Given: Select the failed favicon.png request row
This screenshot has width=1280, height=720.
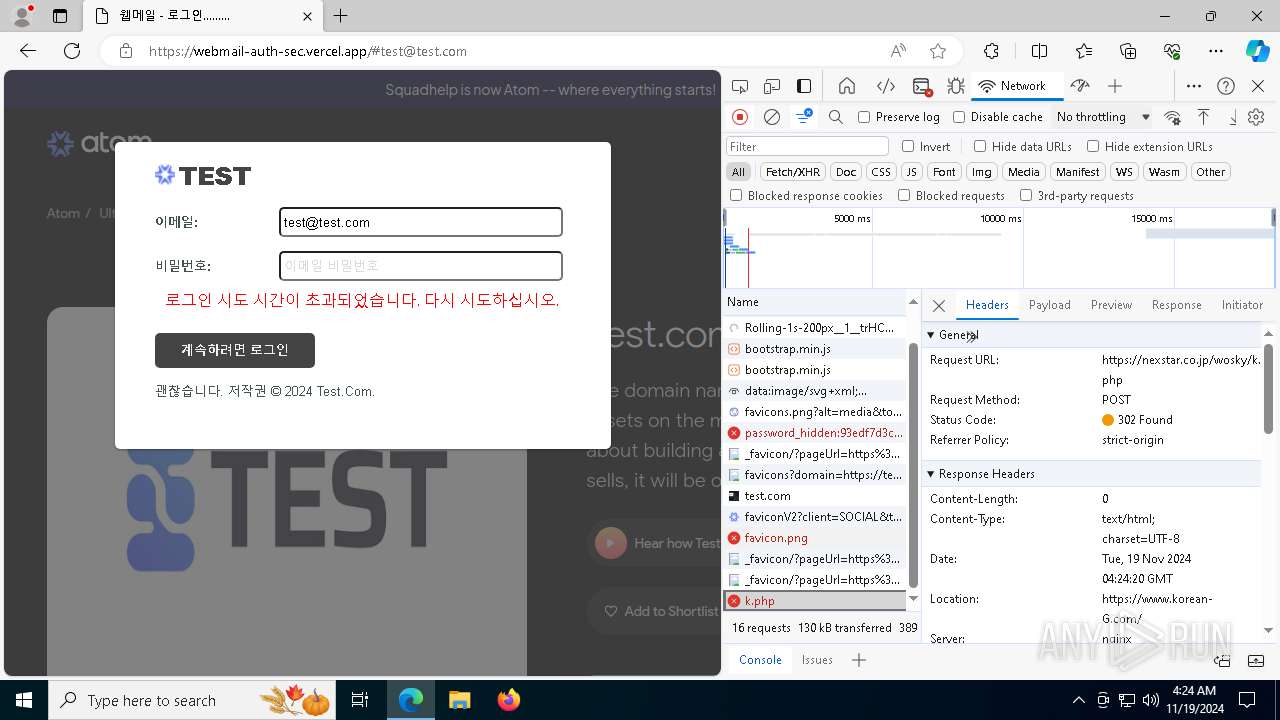Looking at the screenshot, I should point(815,538).
